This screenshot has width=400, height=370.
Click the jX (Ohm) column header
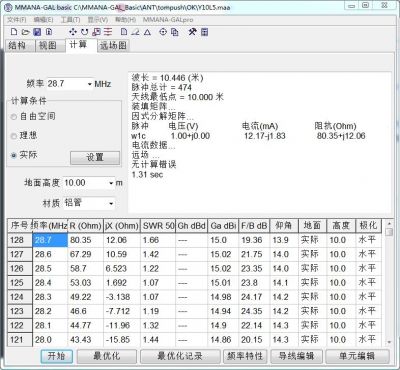pyautogui.click(x=122, y=226)
